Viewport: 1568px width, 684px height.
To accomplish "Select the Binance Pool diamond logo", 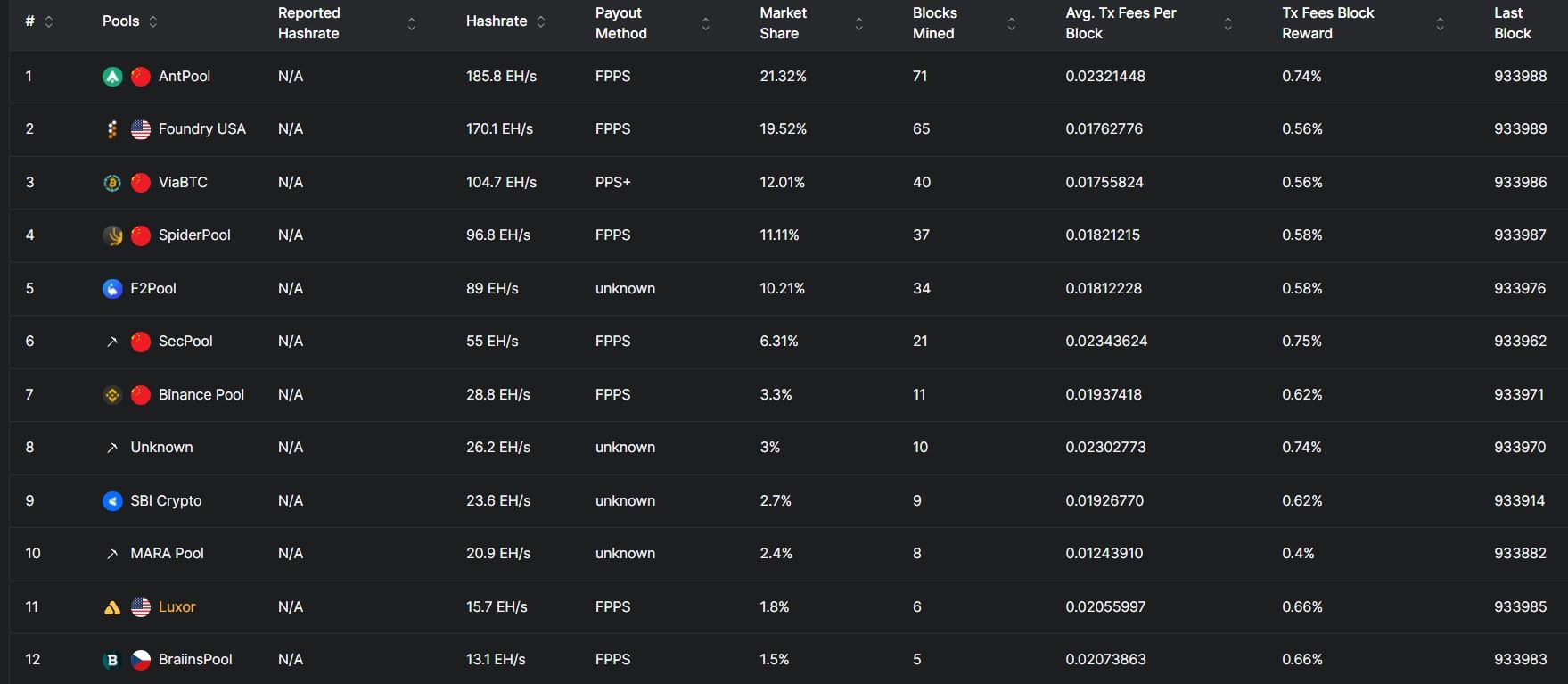I will tap(111, 394).
